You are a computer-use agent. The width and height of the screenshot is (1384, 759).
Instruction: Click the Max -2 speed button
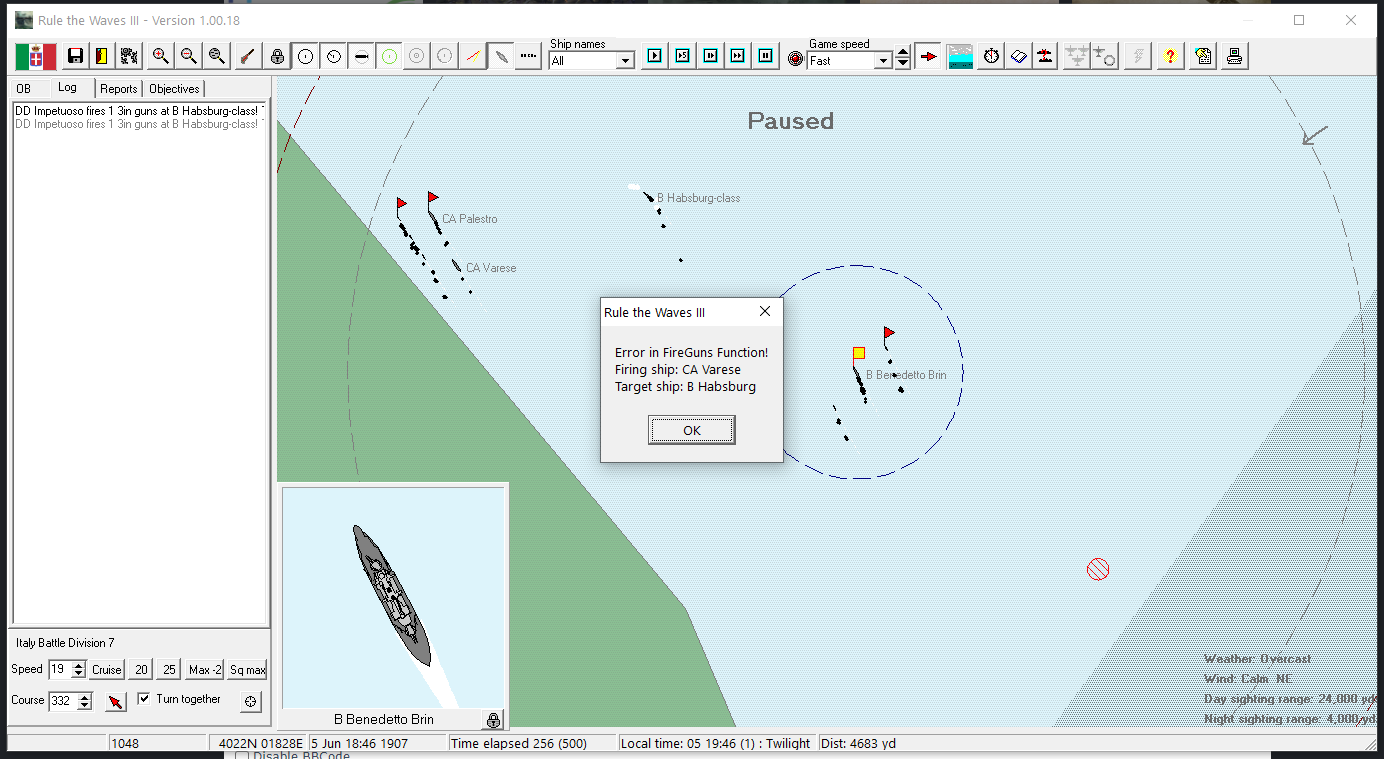click(x=205, y=670)
